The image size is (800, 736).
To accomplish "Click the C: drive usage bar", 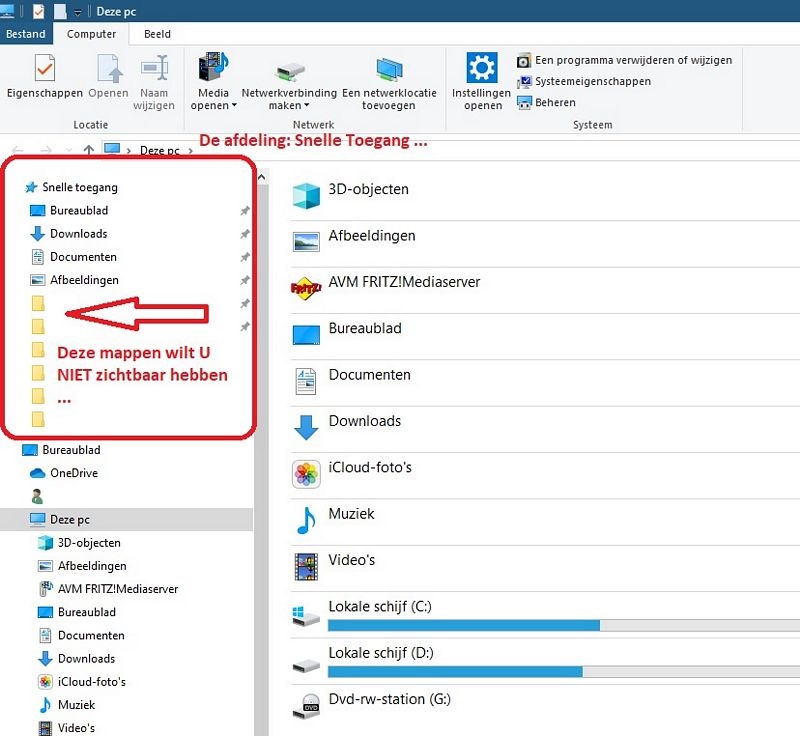I will [564, 625].
